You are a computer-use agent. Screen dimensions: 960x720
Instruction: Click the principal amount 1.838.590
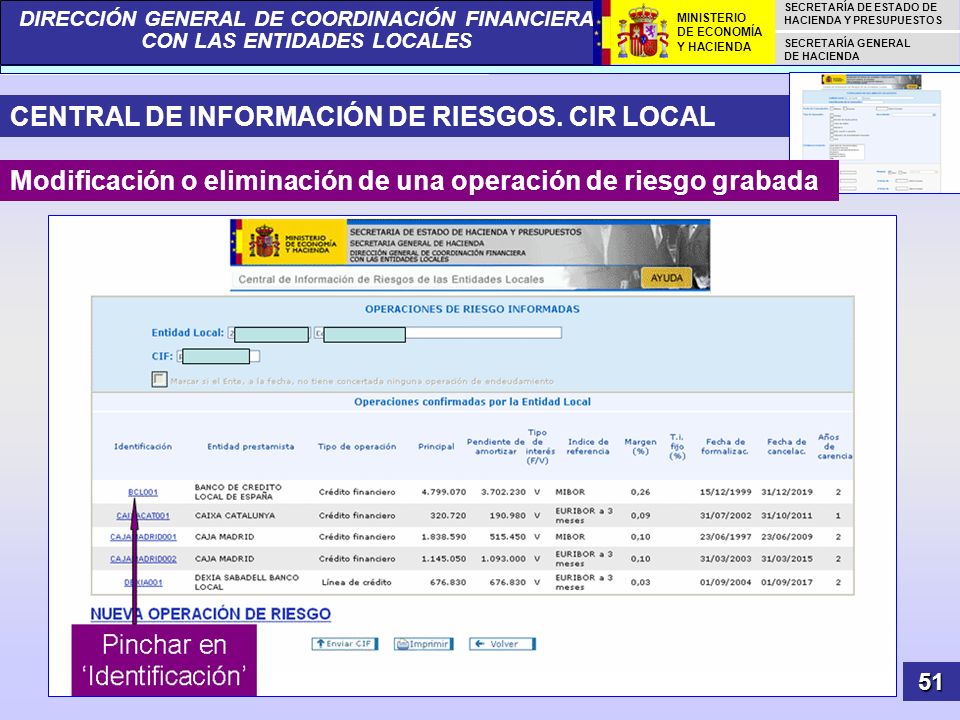pos(443,537)
